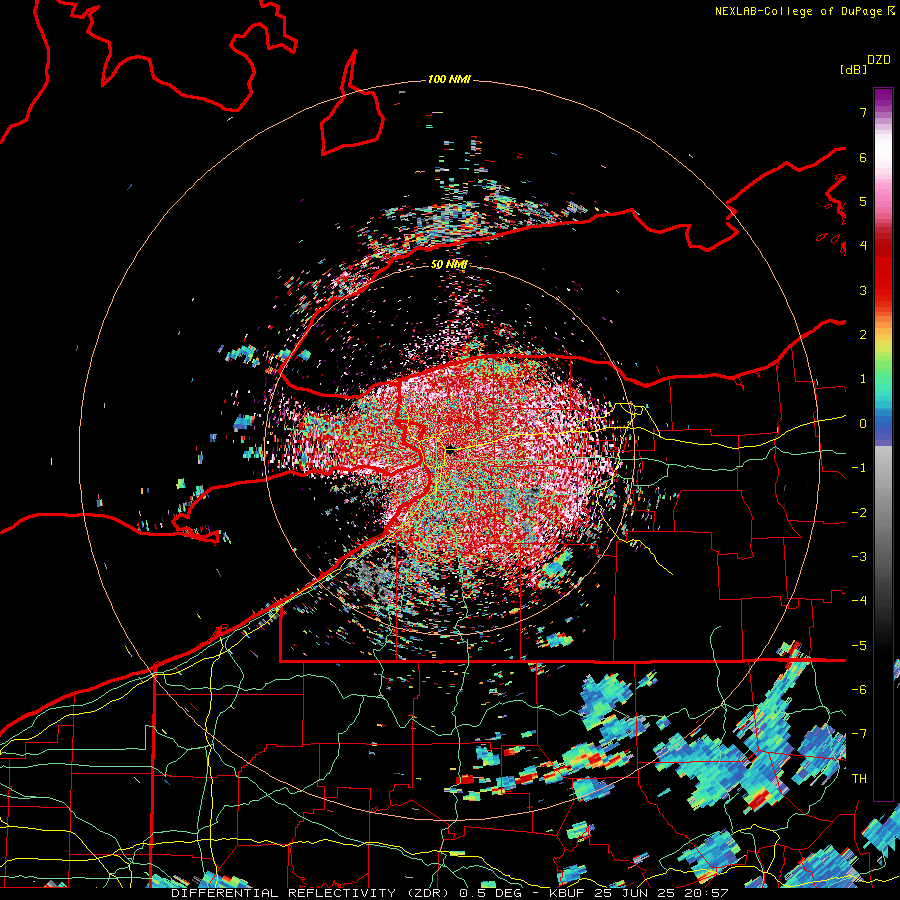Click the DZD legend title
The width and height of the screenshot is (900, 900).
pos(879,60)
